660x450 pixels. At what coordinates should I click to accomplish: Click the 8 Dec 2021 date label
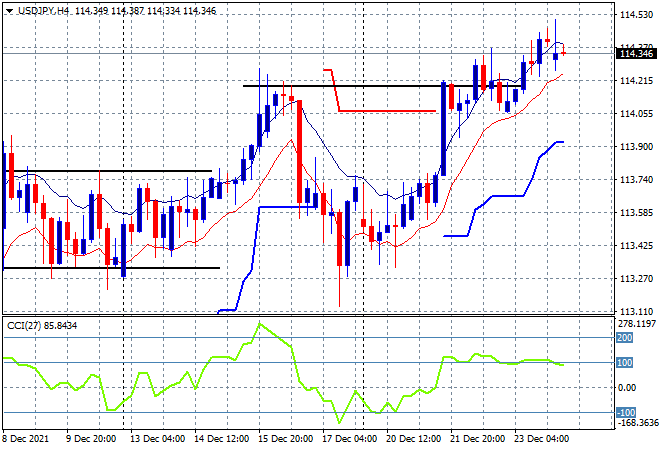[x=26, y=439]
